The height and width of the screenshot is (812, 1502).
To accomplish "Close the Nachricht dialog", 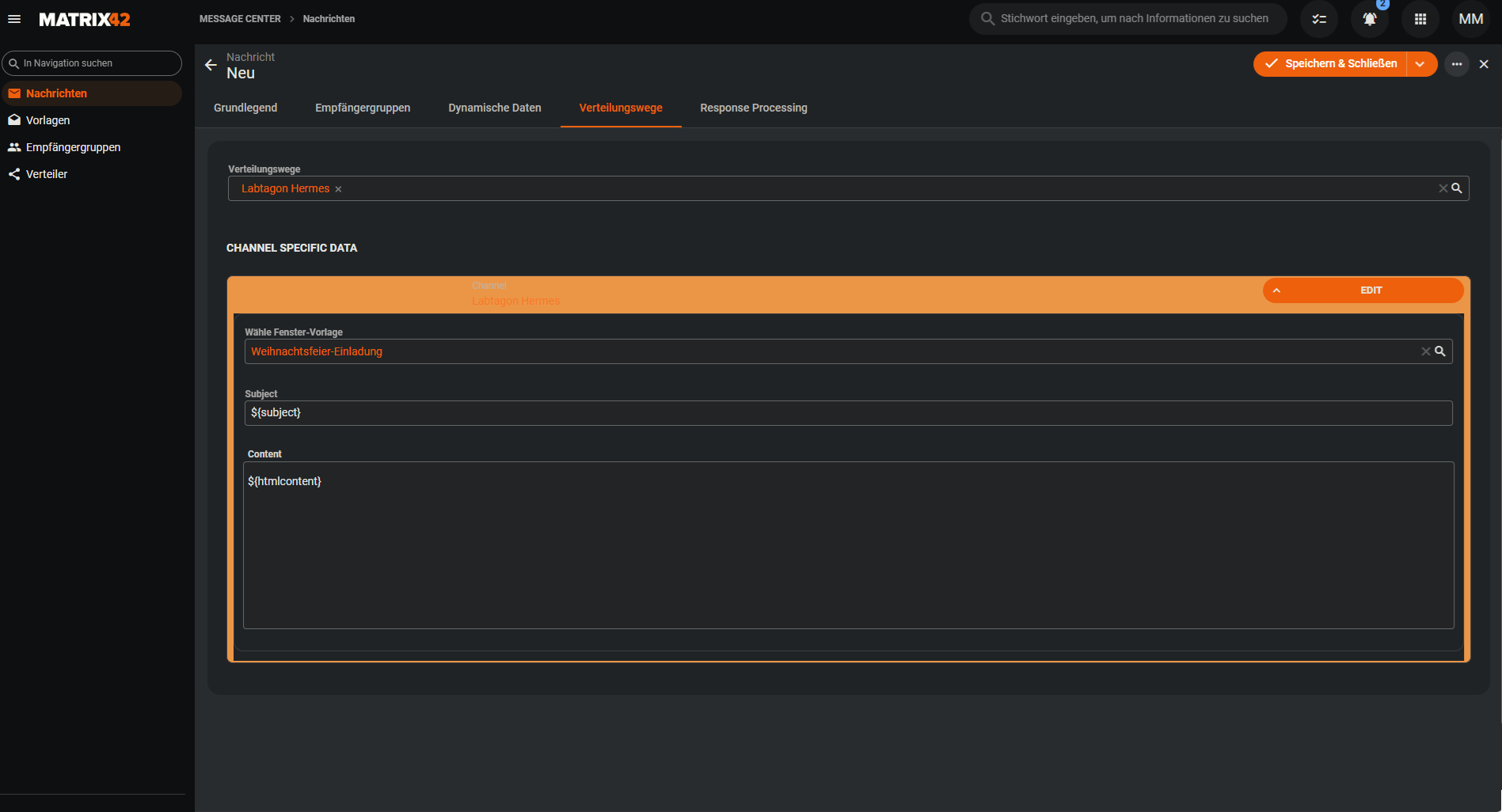I will (x=1484, y=64).
